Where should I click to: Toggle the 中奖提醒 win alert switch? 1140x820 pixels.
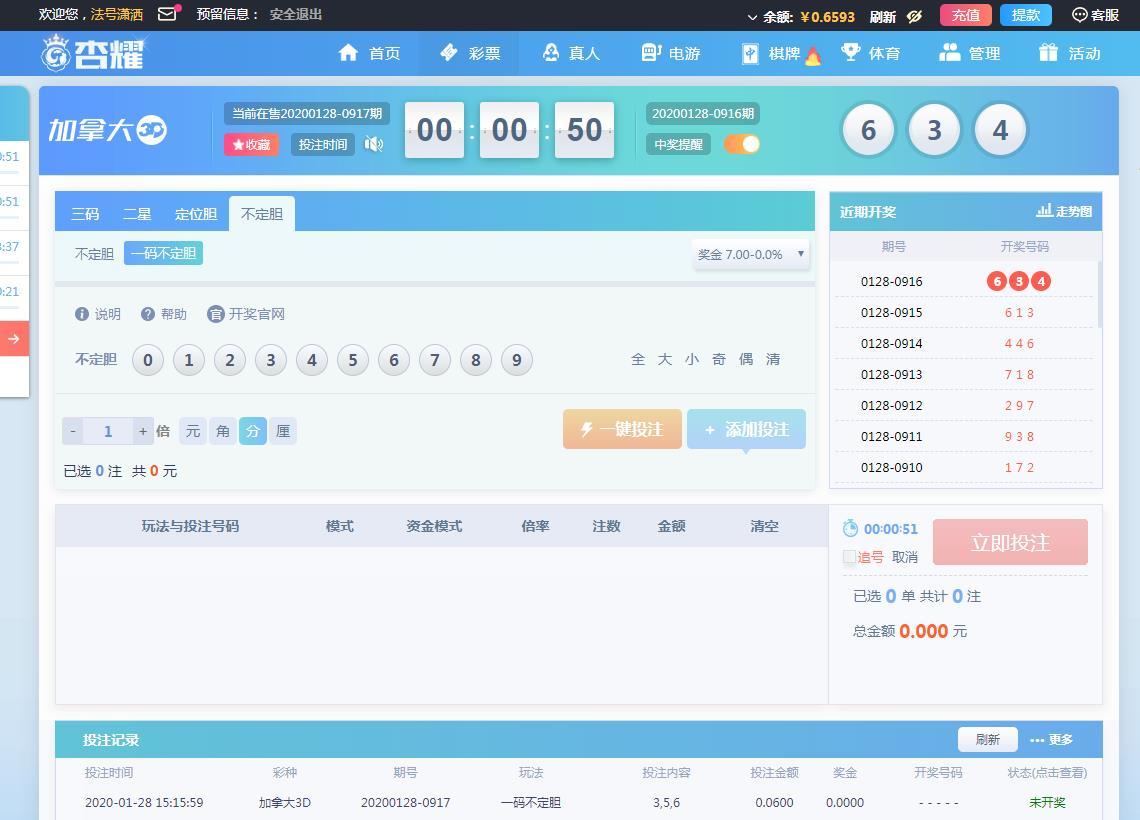[x=742, y=144]
